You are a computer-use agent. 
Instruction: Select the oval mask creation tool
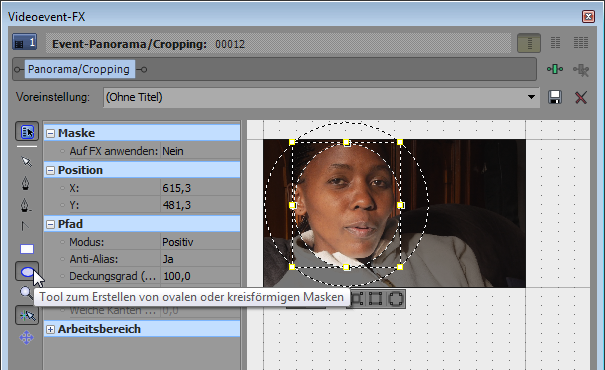[x=27, y=272]
